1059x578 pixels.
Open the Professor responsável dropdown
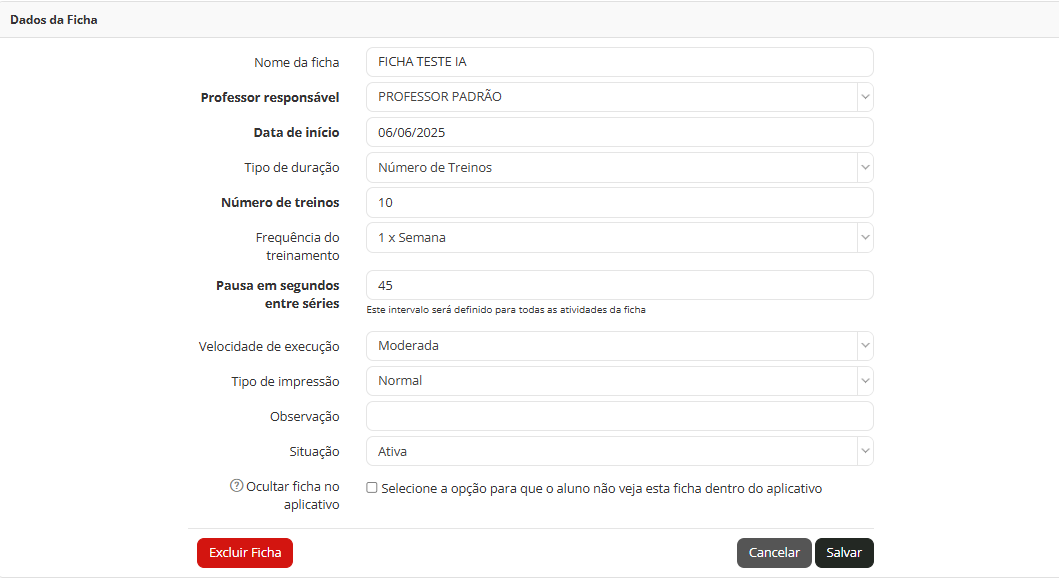[619, 97]
